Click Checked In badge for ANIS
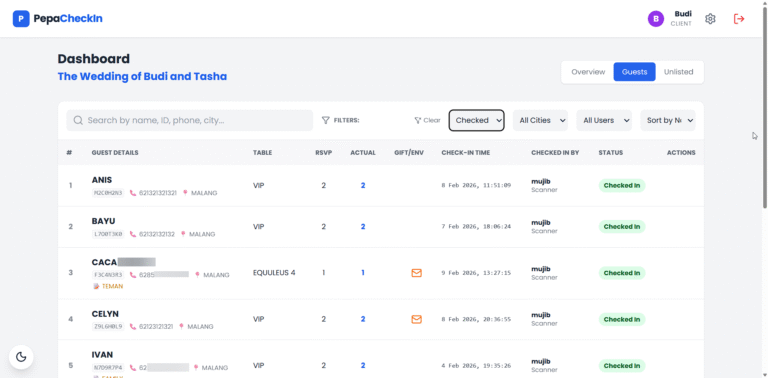 click(x=622, y=186)
